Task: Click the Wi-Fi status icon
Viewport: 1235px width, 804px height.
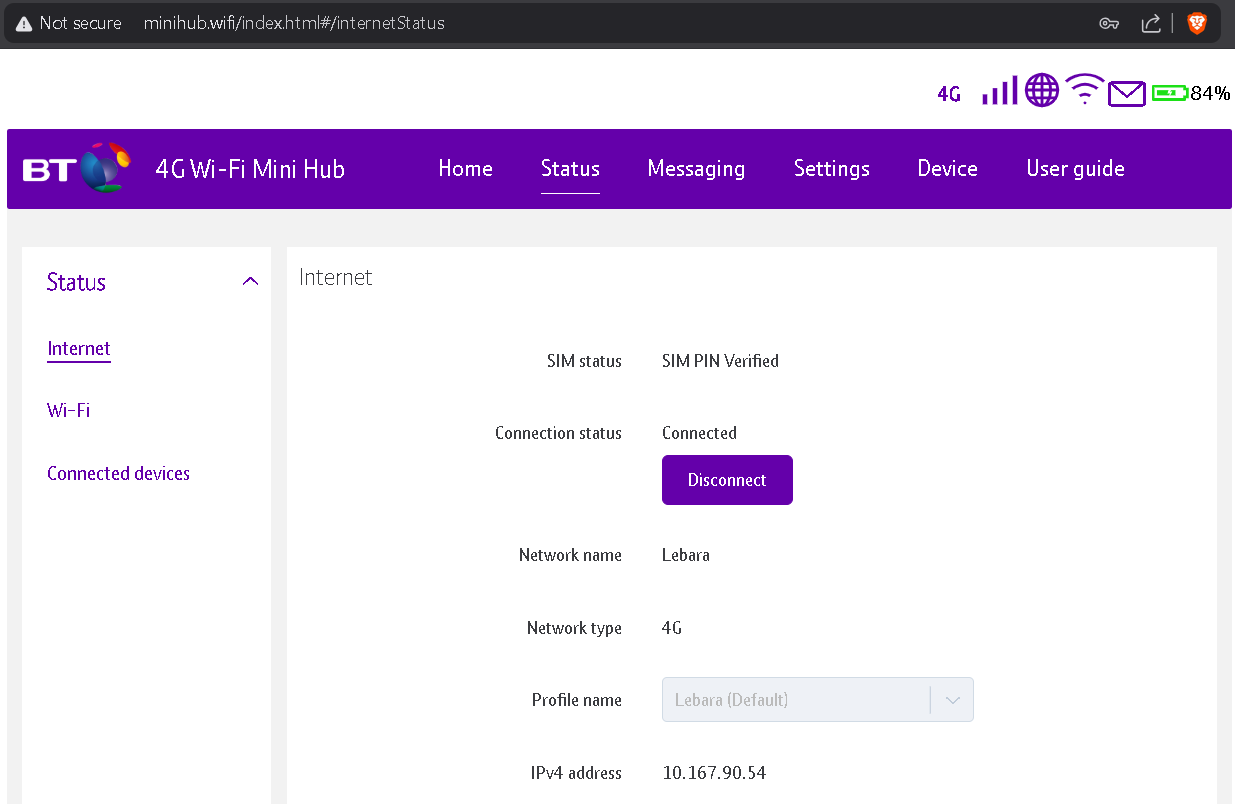Action: point(1084,90)
